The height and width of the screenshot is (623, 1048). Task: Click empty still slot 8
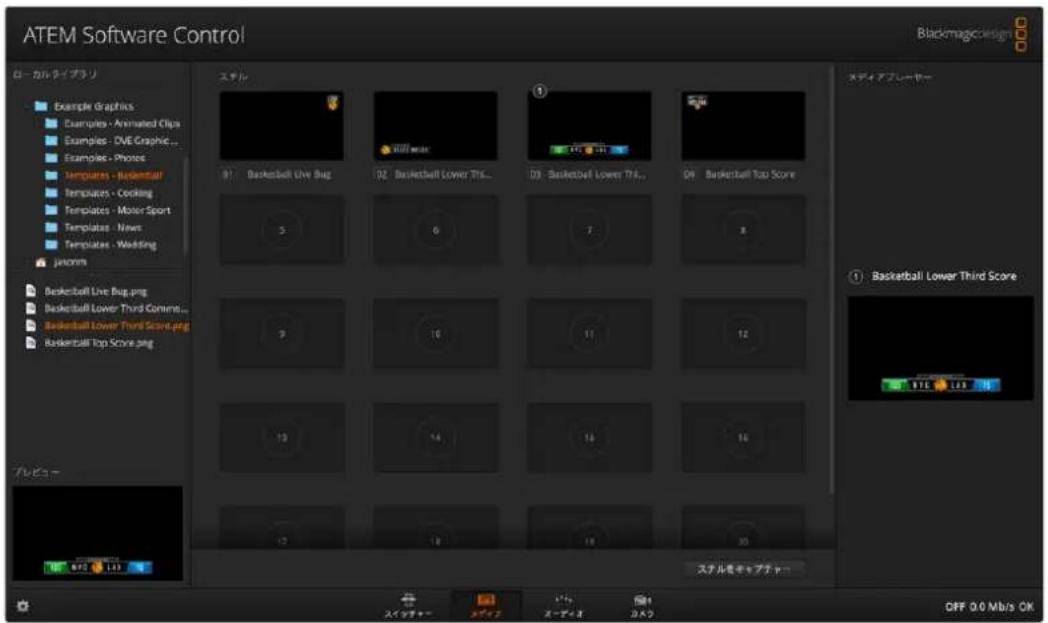[x=743, y=230]
